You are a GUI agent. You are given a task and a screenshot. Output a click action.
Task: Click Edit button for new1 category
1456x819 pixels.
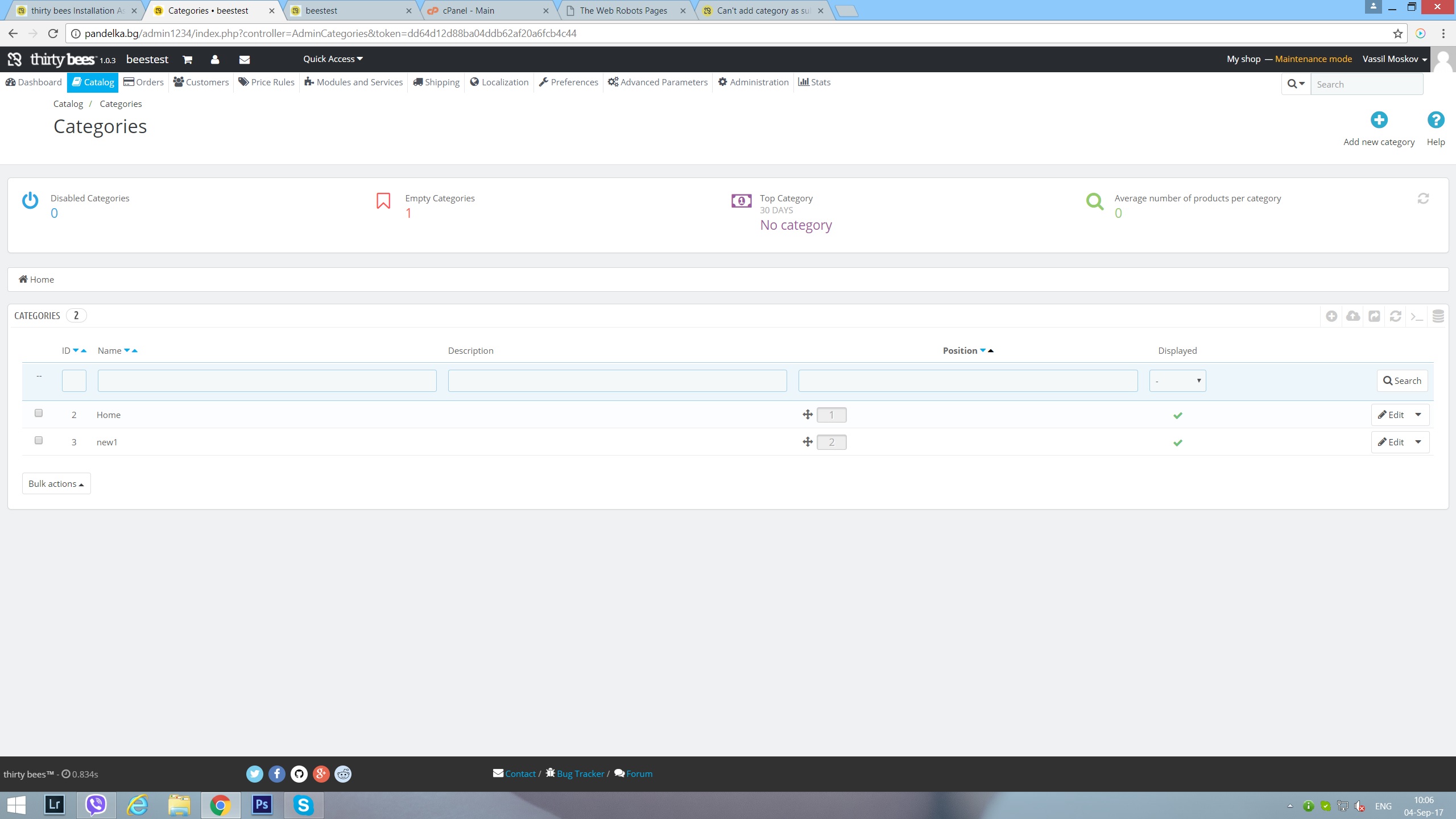click(1391, 442)
